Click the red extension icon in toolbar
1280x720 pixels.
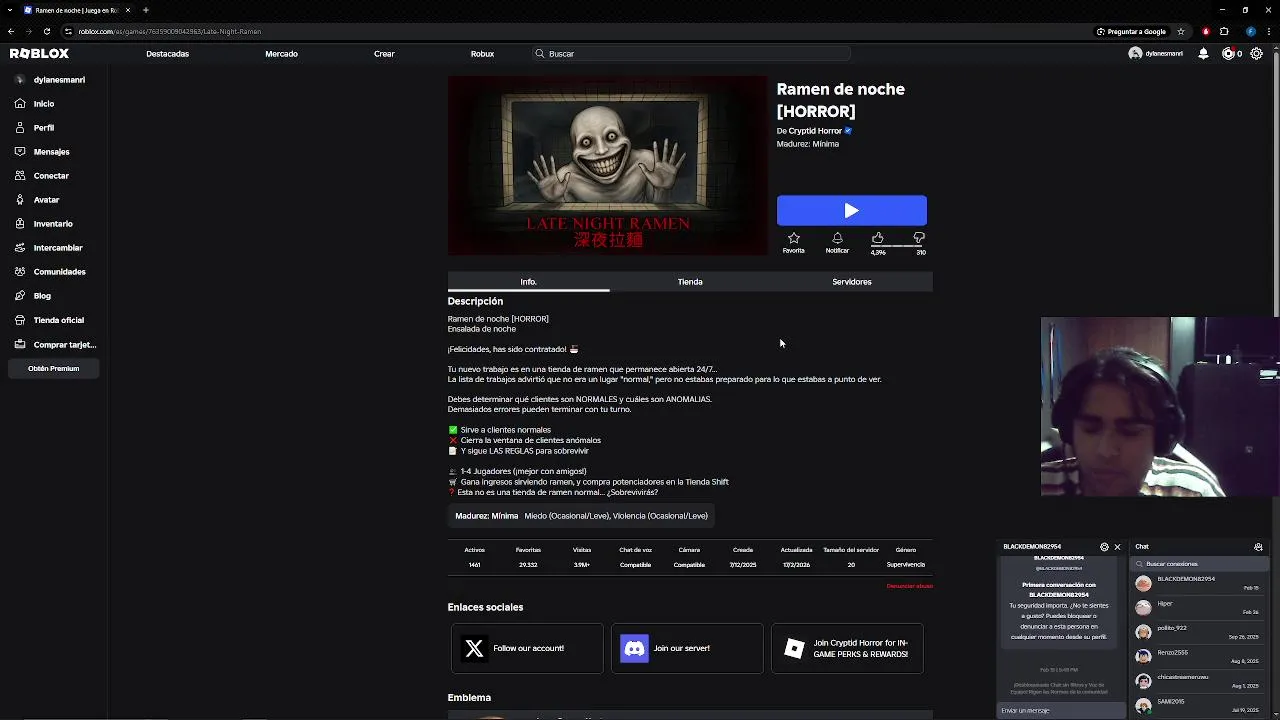point(1206,31)
